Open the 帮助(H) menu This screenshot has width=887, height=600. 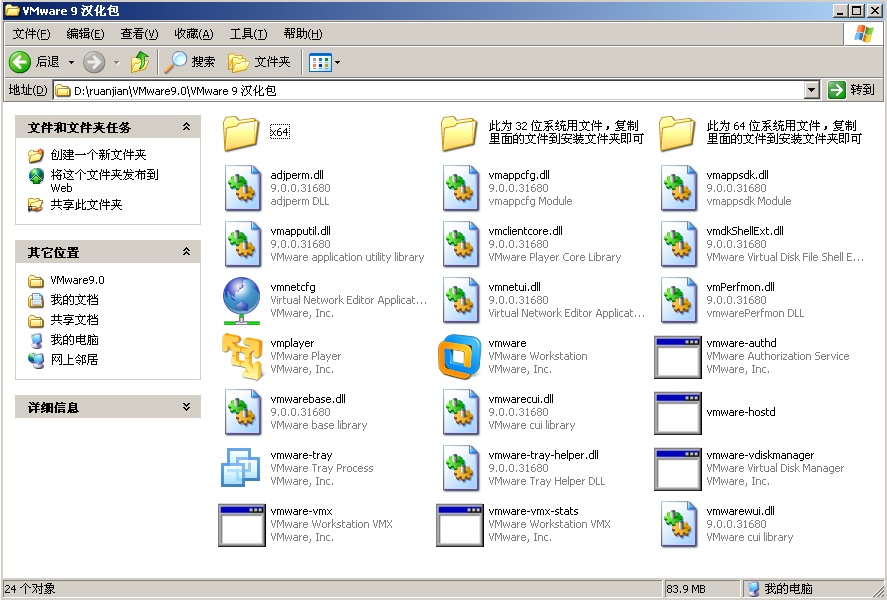coord(303,34)
